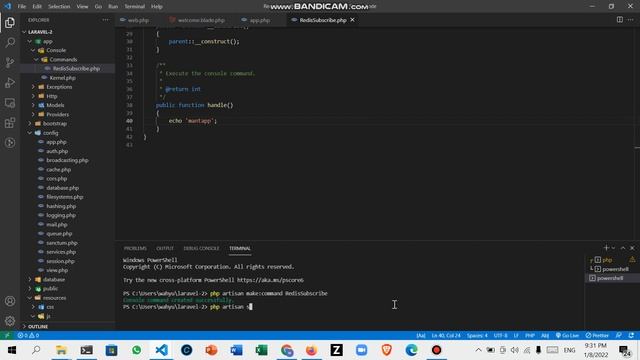Open the feedback icon in status bar
This screenshot has width=640, height=360.
coord(619,335)
